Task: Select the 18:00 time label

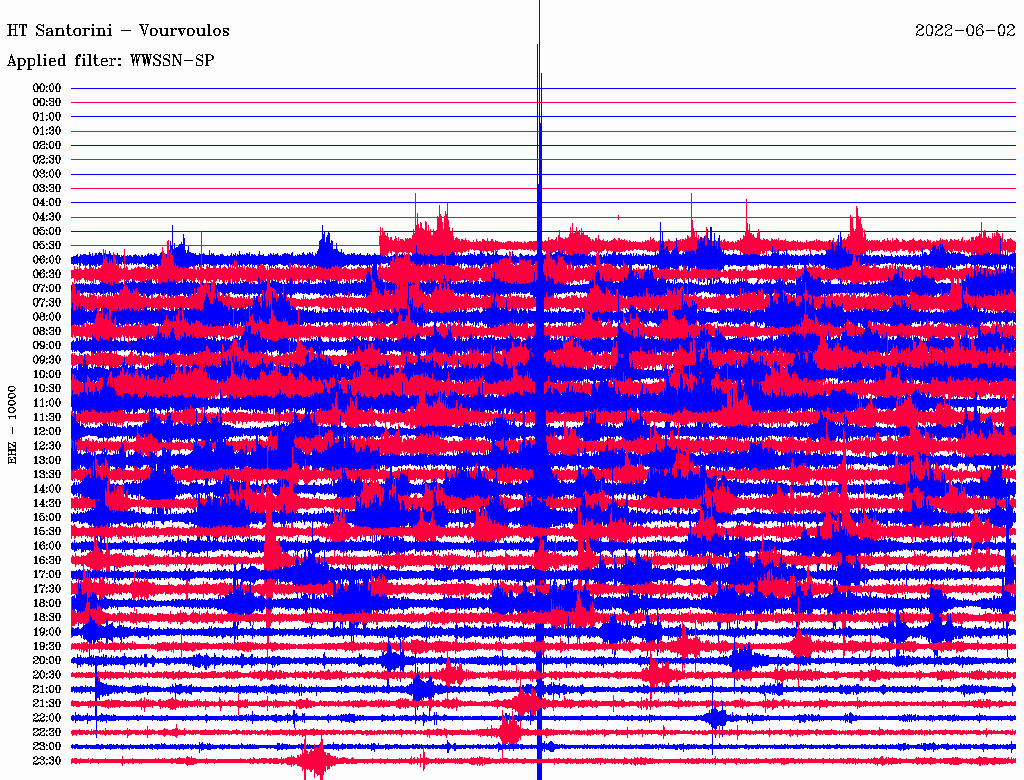Action: [x=47, y=604]
